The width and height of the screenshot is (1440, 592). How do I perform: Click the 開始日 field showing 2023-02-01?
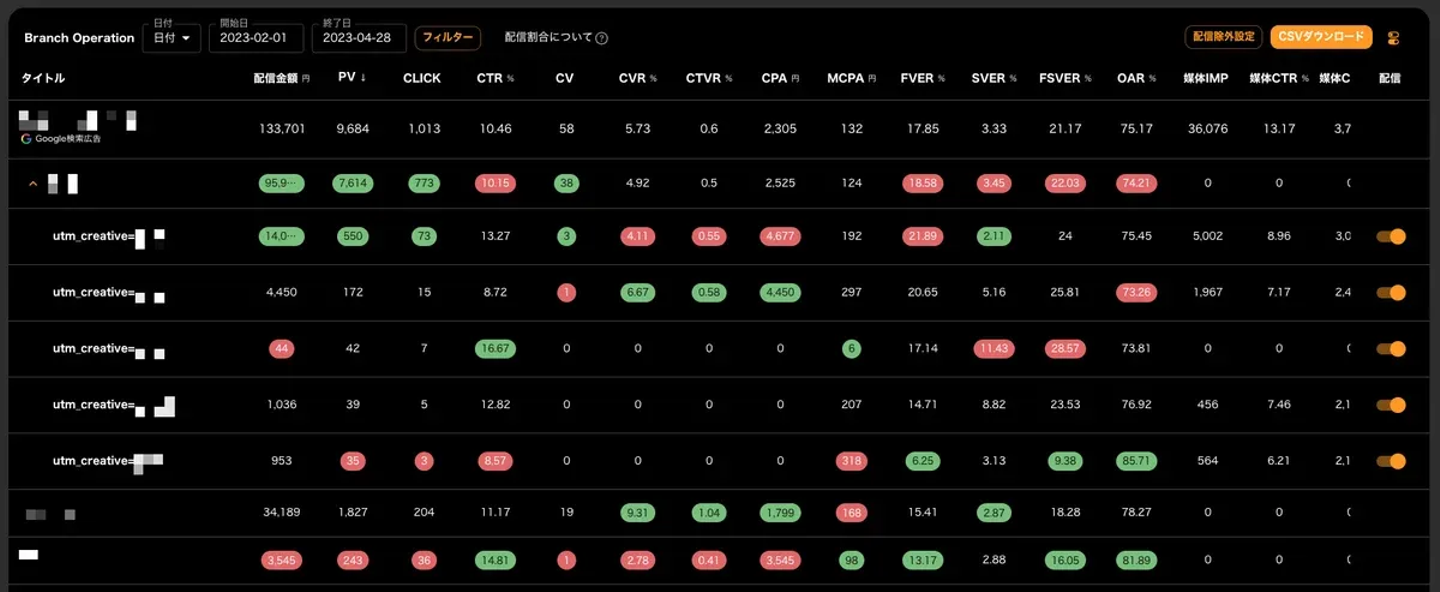pyautogui.click(x=257, y=38)
